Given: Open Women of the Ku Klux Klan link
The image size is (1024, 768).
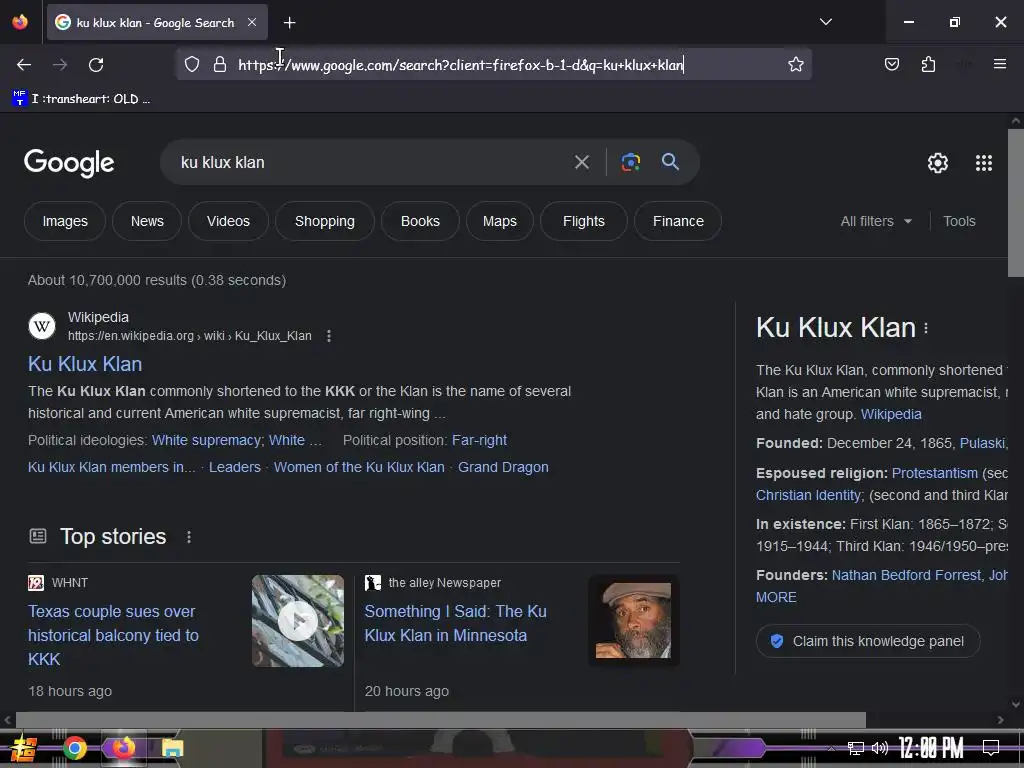Looking at the screenshot, I should pos(359,467).
